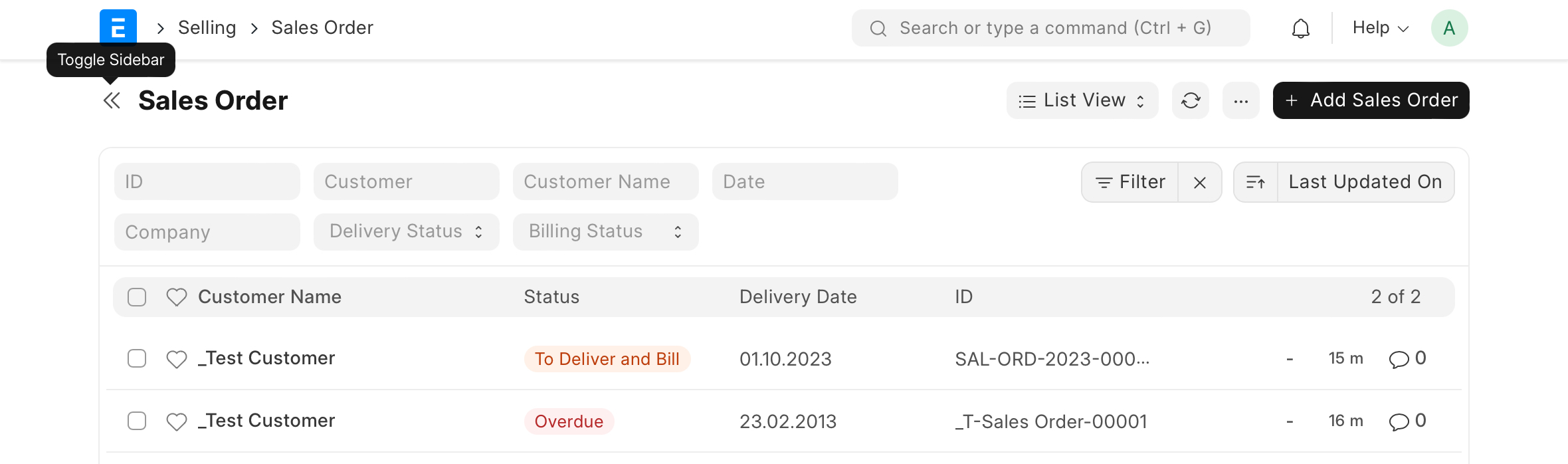Image resolution: width=1568 pixels, height=464 pixels.
Task: Collapse the sidebar using the double-chevron icon
Action: [x=112, y=100]
